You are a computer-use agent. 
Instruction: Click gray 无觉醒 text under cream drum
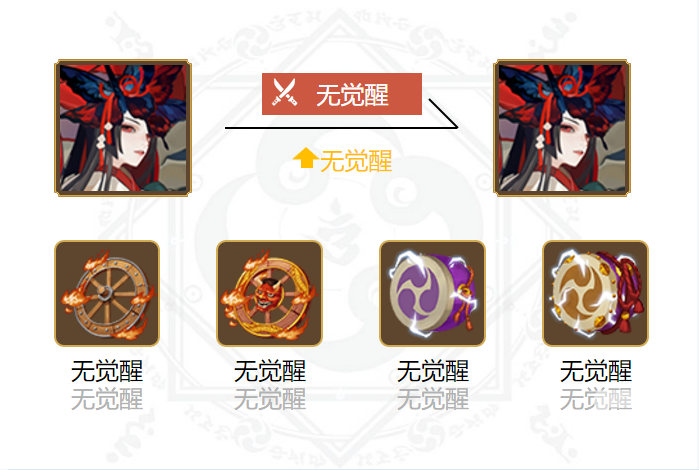pyautogui.click(x=596, y=399)
